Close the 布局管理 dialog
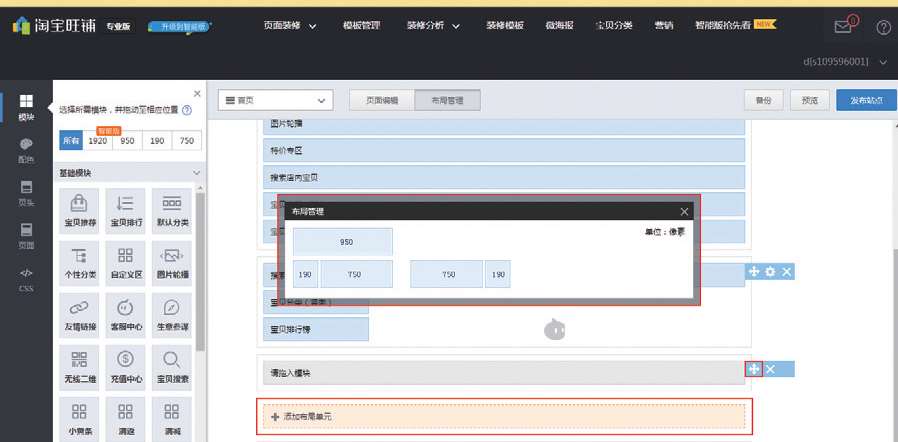 684,211
